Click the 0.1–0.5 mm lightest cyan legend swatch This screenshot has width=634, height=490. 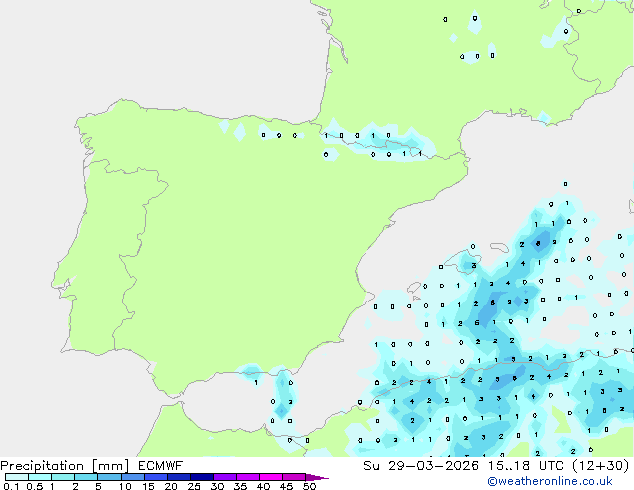tap(17, 477)
